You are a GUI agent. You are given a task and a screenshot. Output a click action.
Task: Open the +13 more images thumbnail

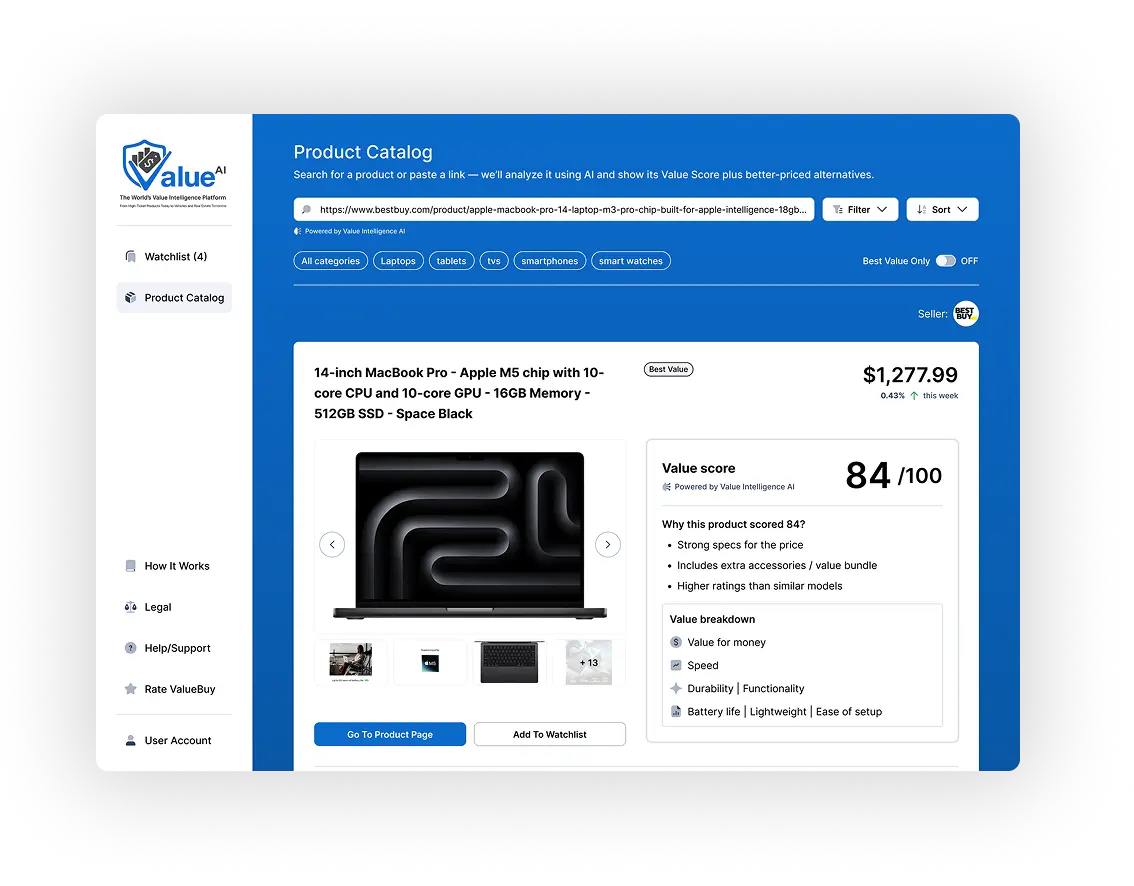tap(588, 662)
